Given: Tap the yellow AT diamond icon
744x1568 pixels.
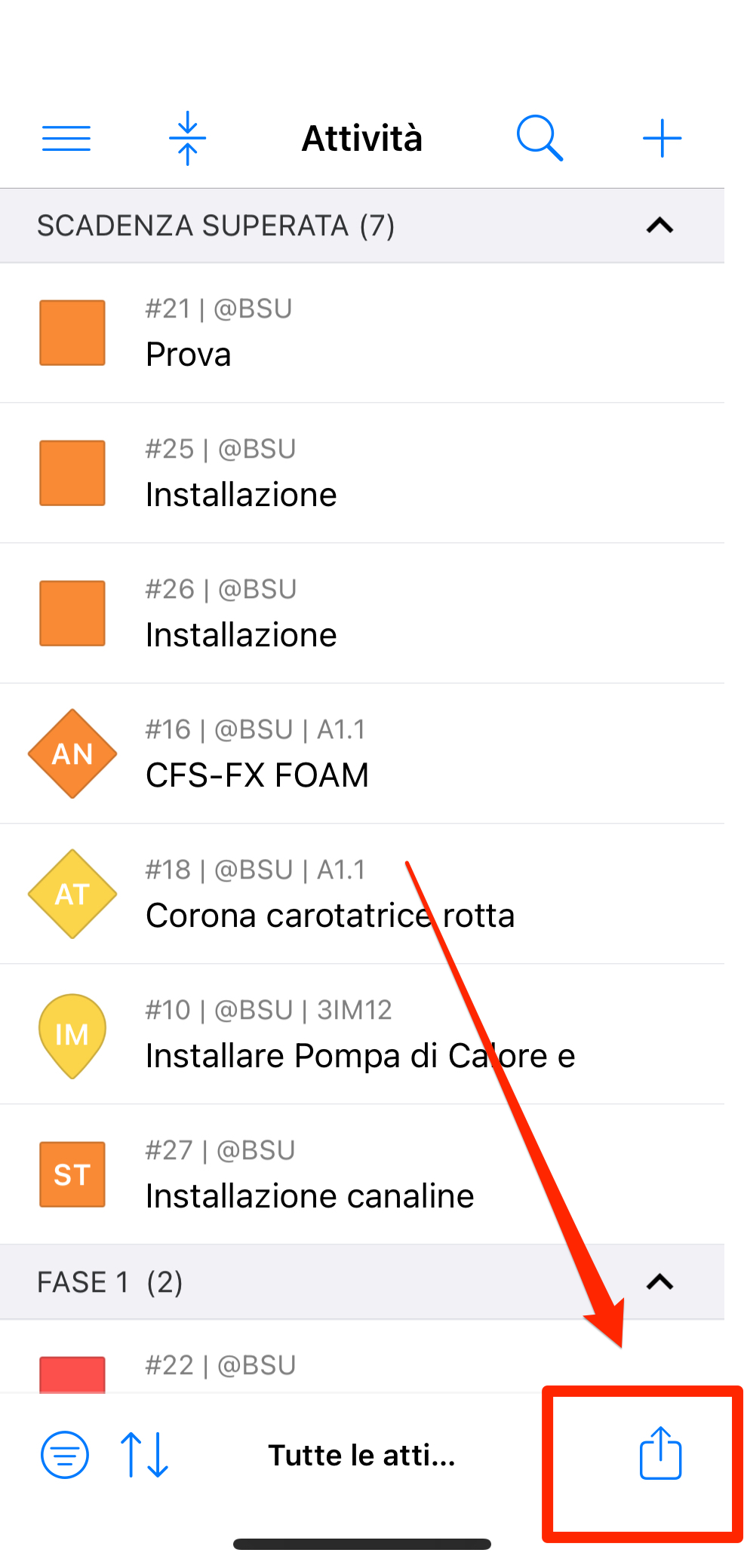Looking at the screenshot, I should pyautogui.click(x=72, y=894).
